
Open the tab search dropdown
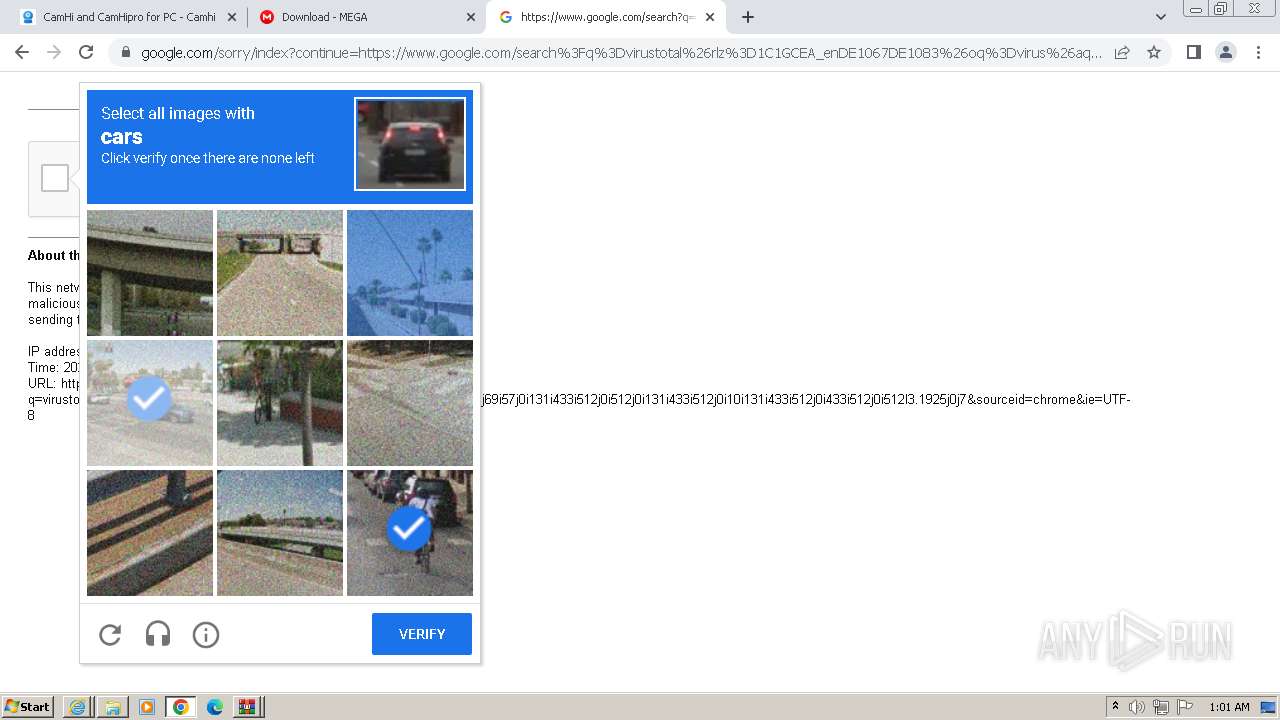(x=1160, y=17)
